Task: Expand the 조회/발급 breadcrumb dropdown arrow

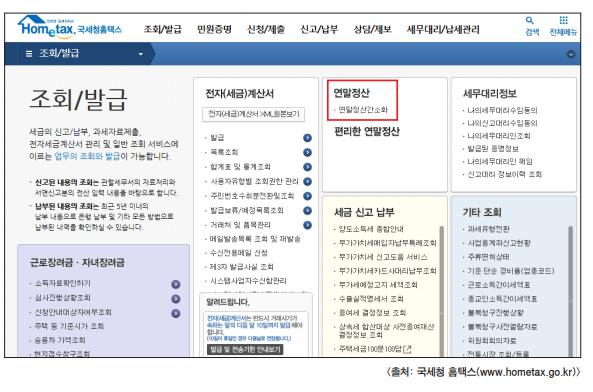Action: [x=141, y=54]
